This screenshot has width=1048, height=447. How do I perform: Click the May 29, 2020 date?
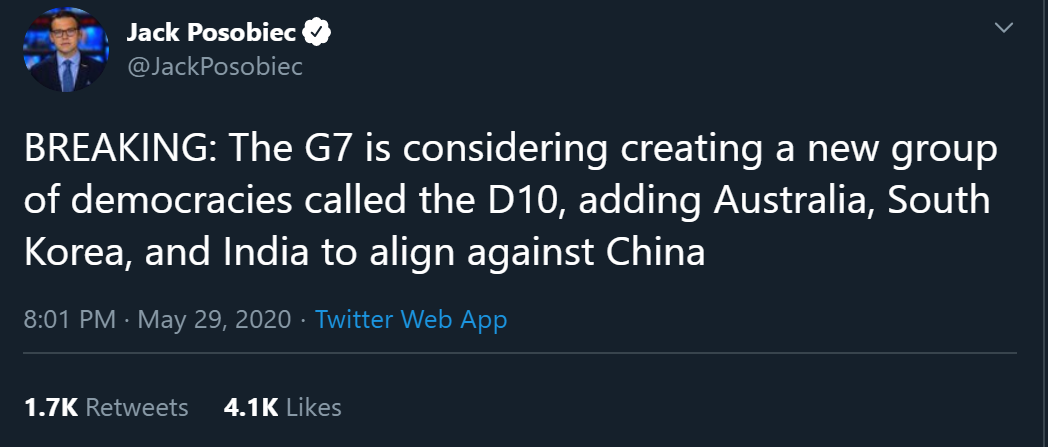214,320
